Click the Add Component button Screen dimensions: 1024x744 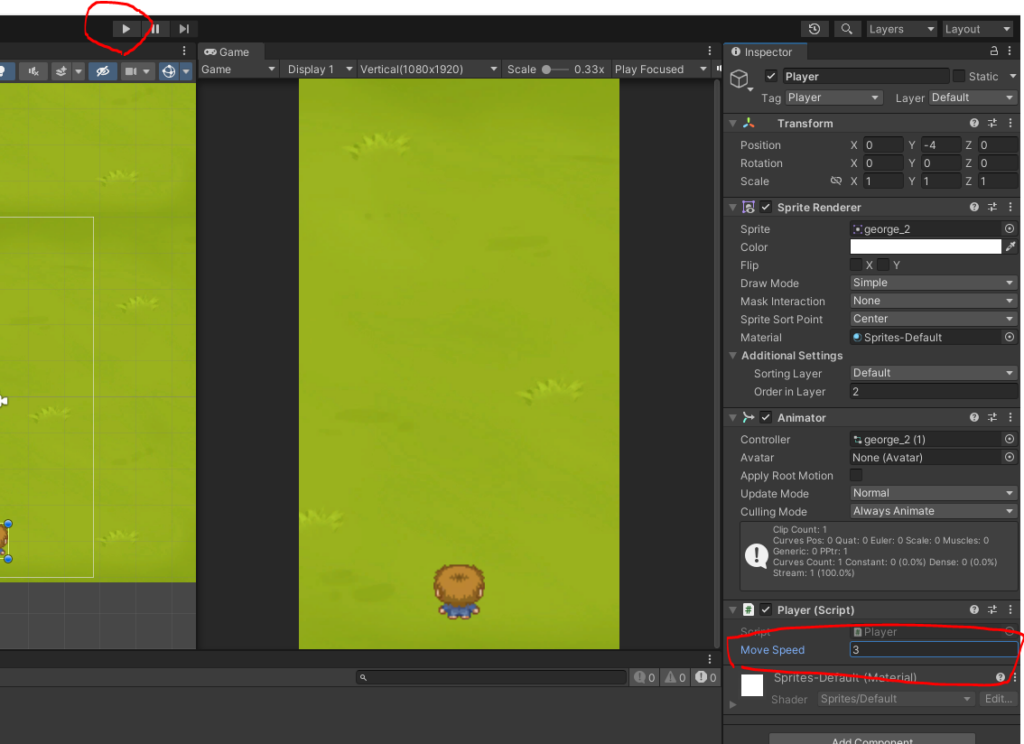pyautogui.click(x=871, y=740)
